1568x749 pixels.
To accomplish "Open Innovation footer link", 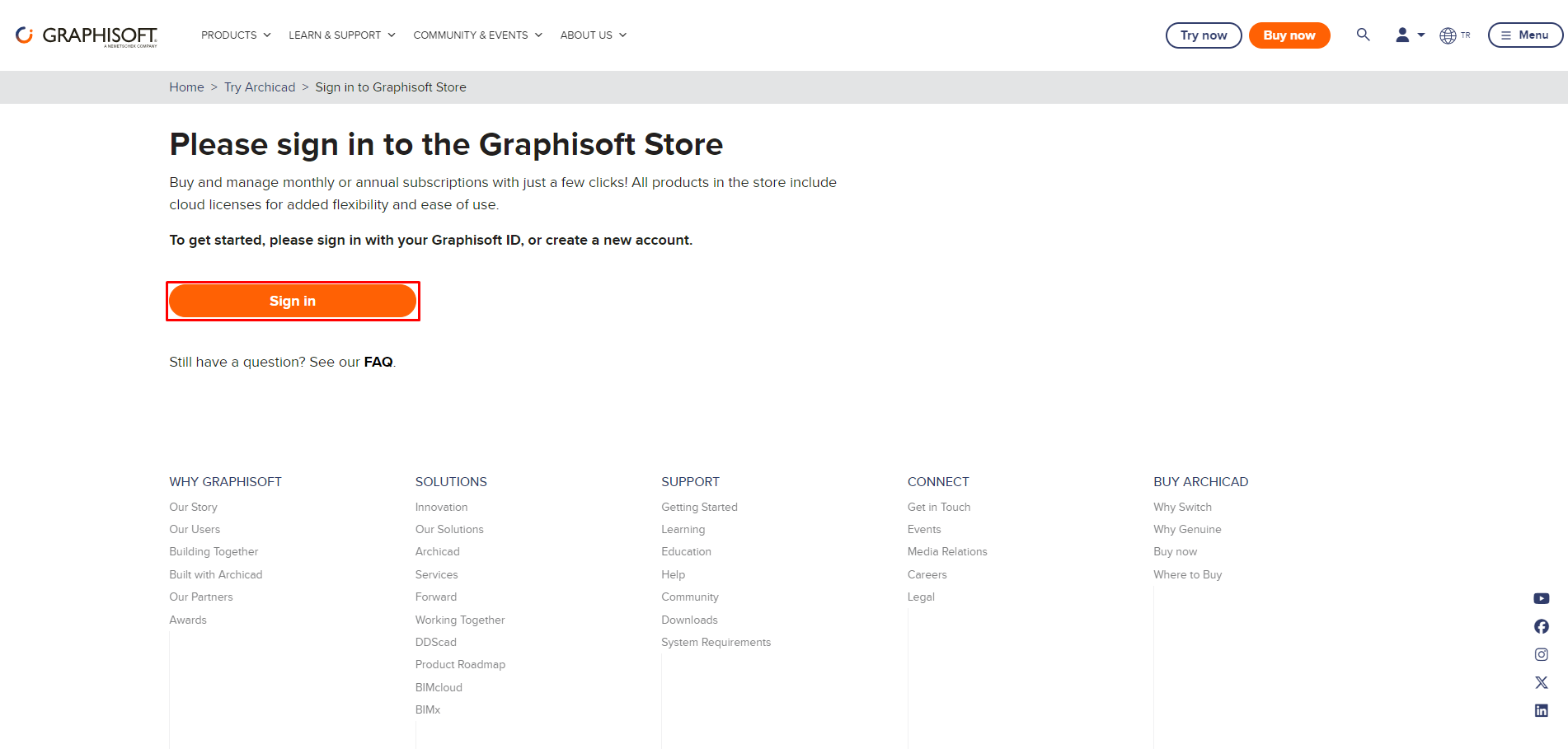I will coord(441,507).
